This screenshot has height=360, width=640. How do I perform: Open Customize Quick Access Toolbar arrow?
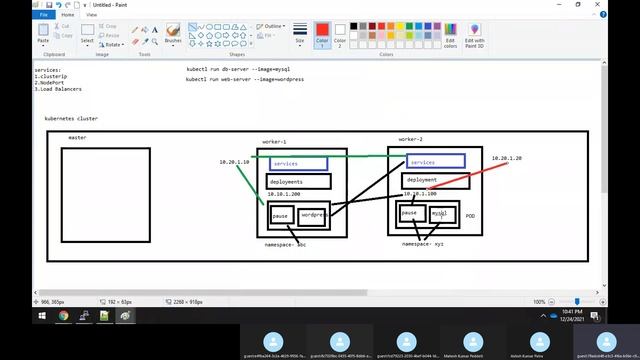[x=85, y=5]
